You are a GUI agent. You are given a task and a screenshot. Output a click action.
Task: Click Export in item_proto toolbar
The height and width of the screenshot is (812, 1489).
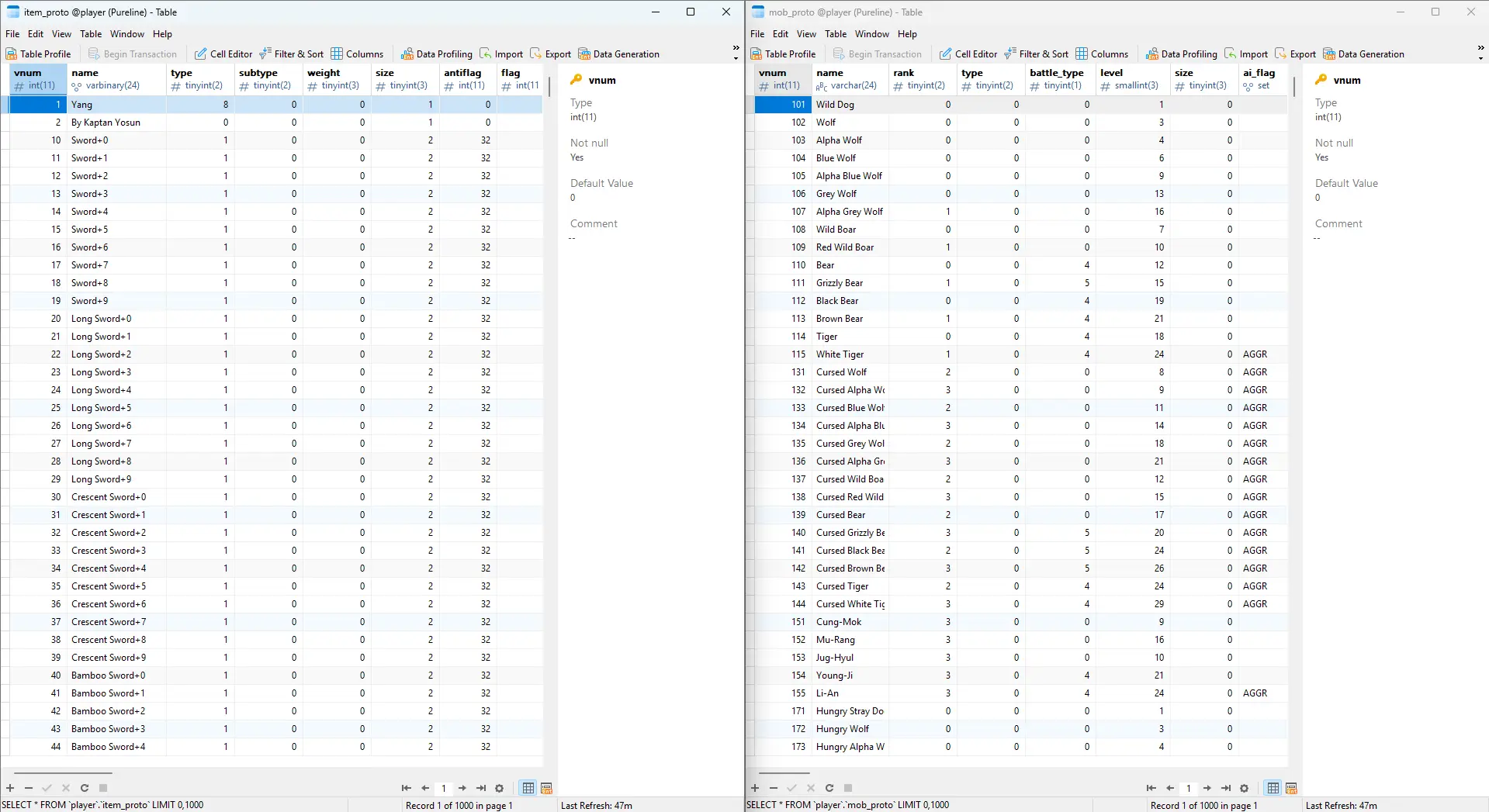pyautogui.click(x=550, y=54)
